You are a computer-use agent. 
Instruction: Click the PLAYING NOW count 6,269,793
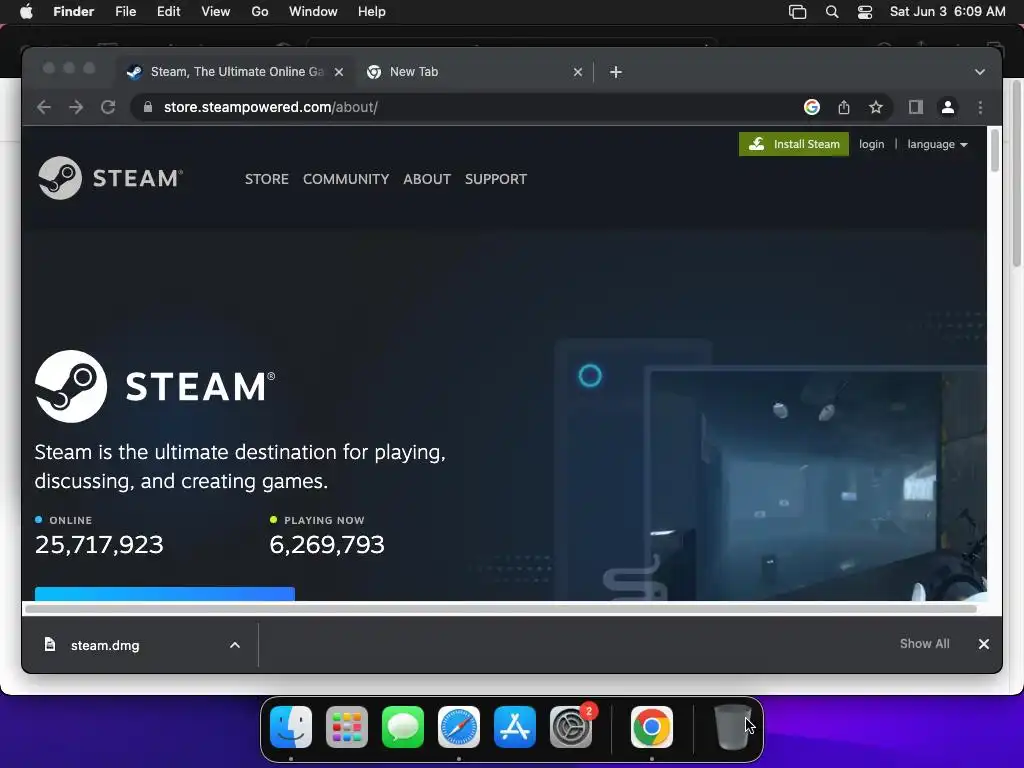pyautogui.click(x=327, y=545)
